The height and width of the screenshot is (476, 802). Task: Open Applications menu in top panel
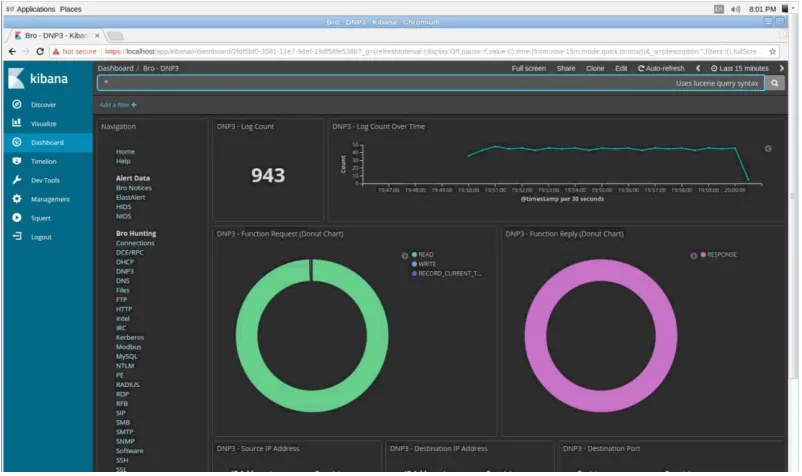[35, 9]
